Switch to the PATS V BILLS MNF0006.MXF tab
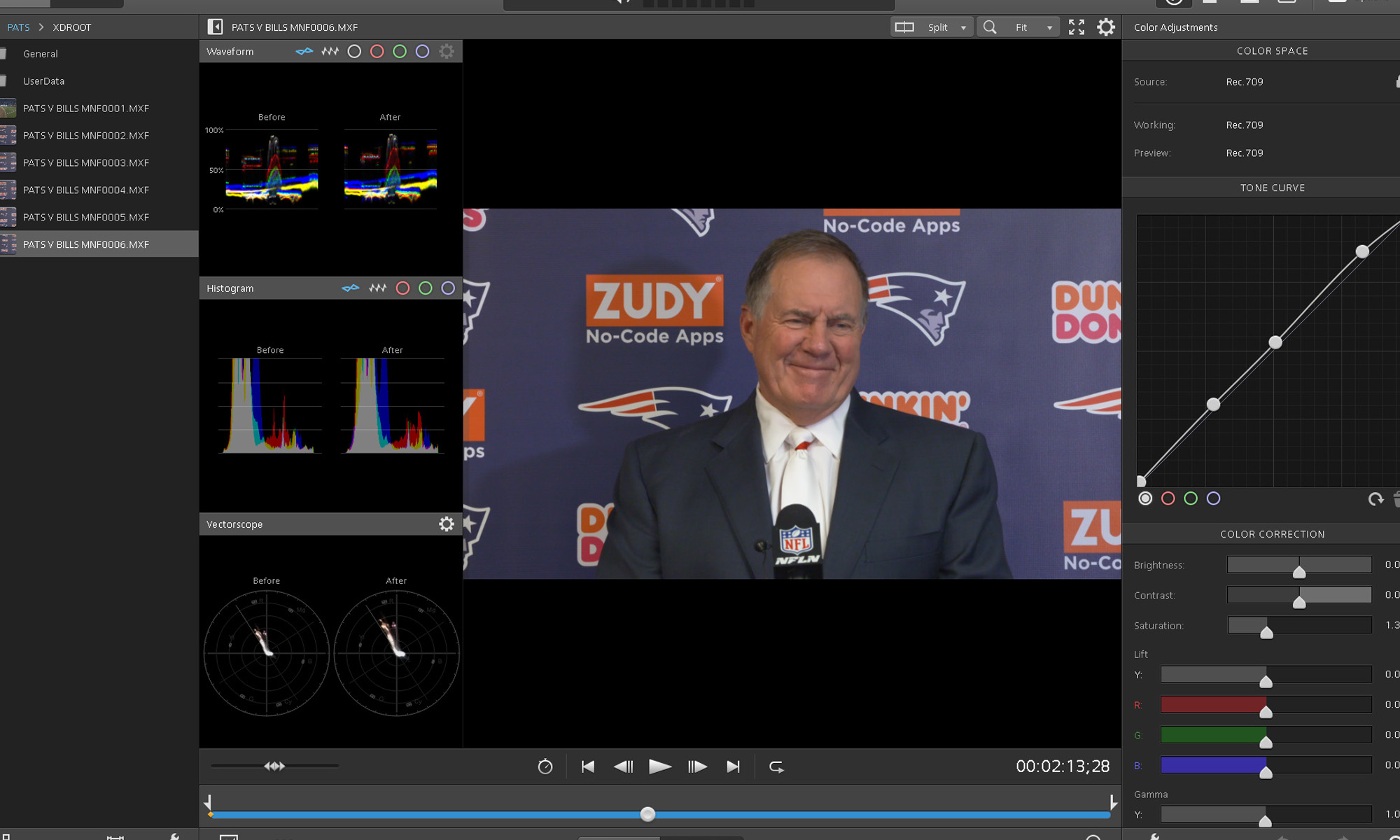 point(294,27)
